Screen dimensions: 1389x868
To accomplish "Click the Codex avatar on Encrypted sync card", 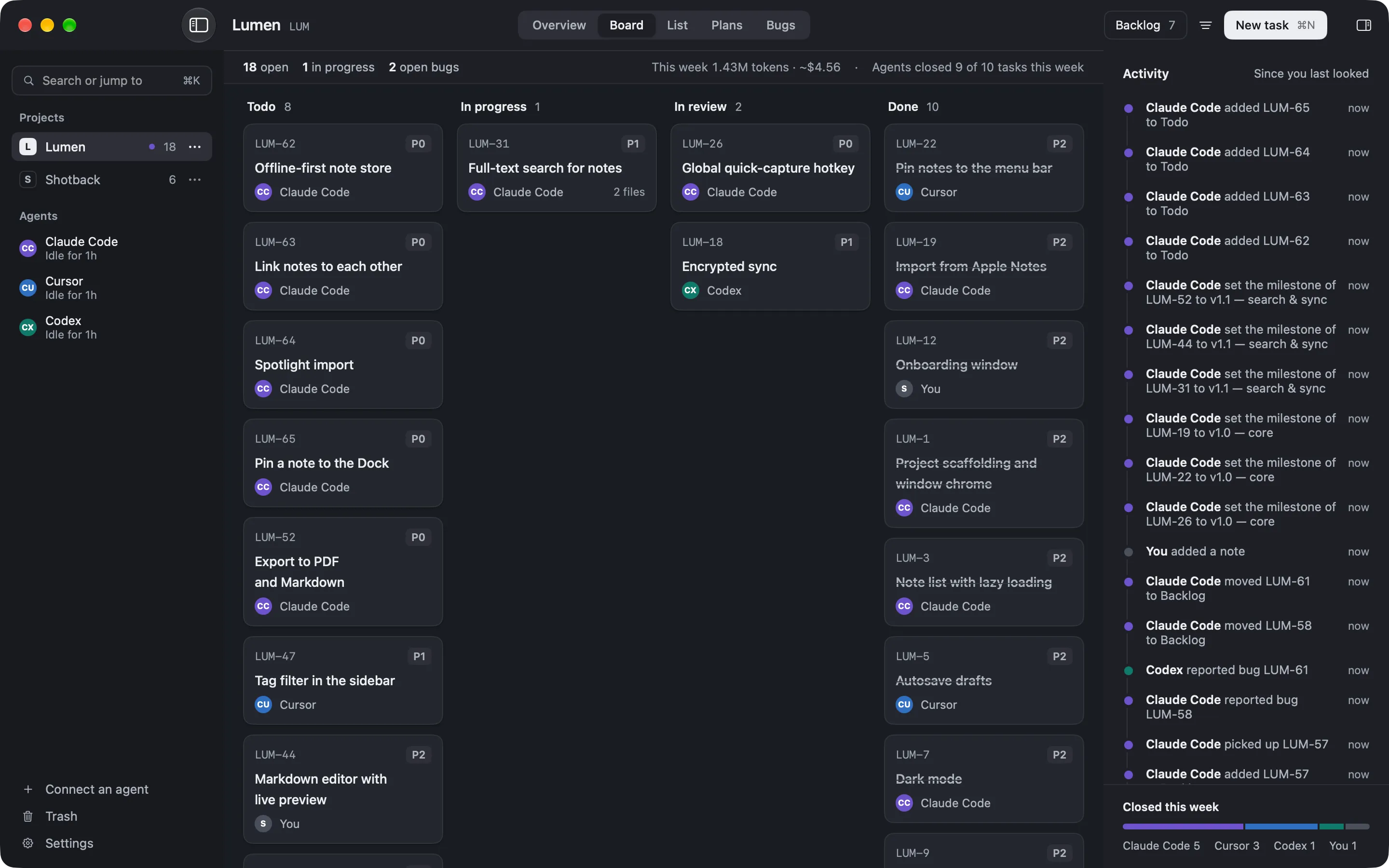I will click(691, 290).
